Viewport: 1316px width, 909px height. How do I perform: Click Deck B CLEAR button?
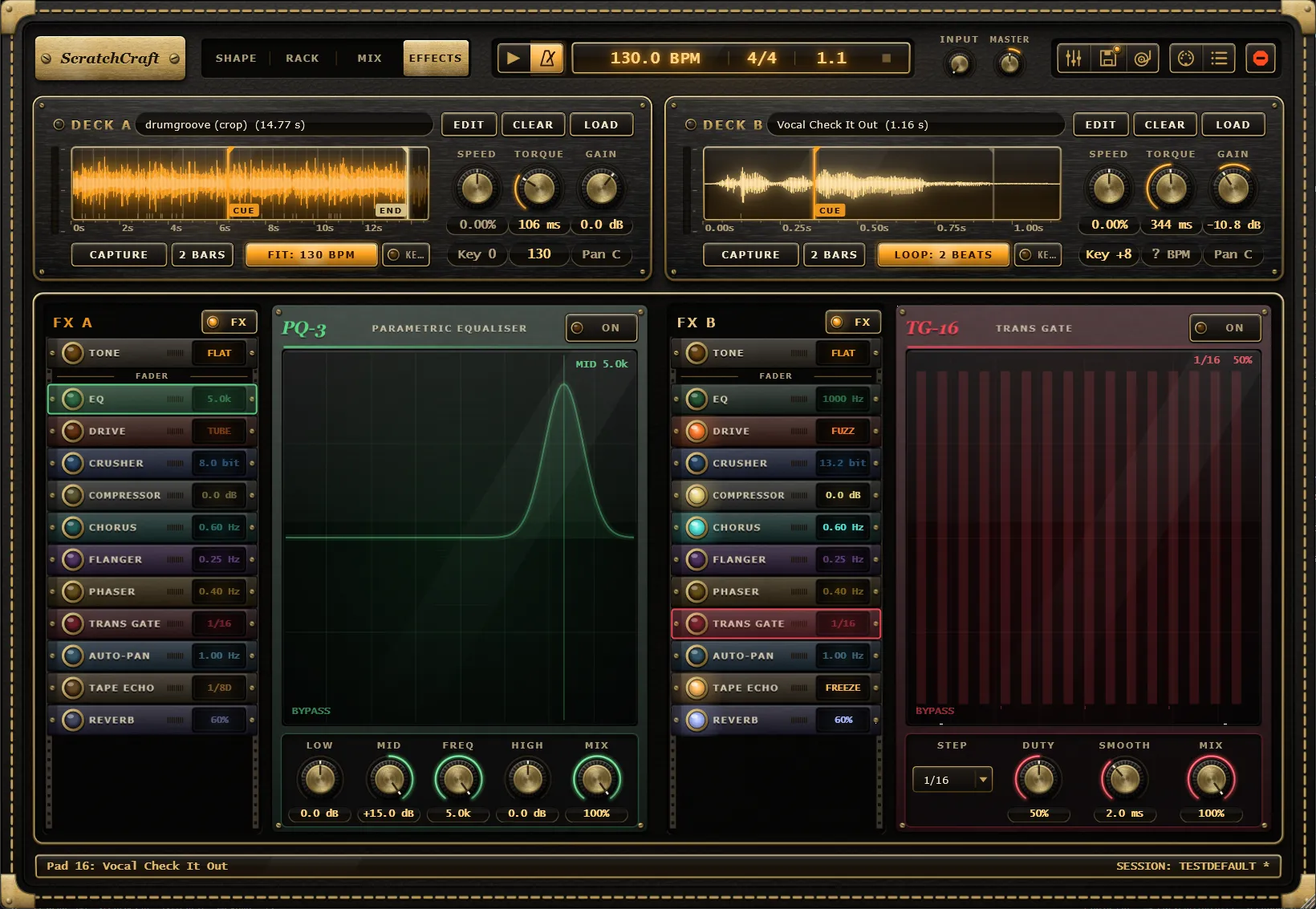[1164, 124]
